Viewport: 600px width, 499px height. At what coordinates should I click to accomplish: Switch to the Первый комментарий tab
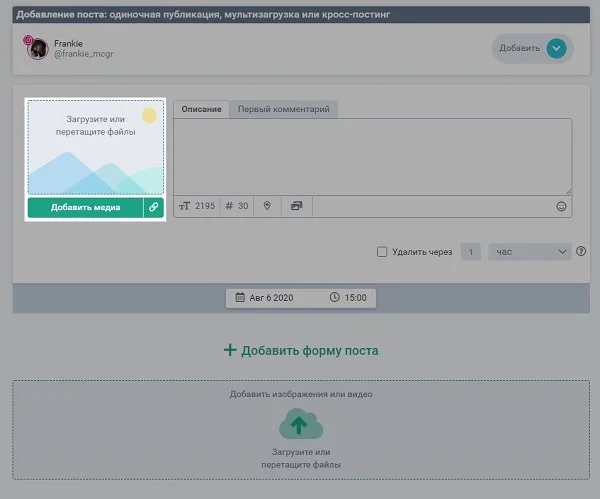pos(283,109)
